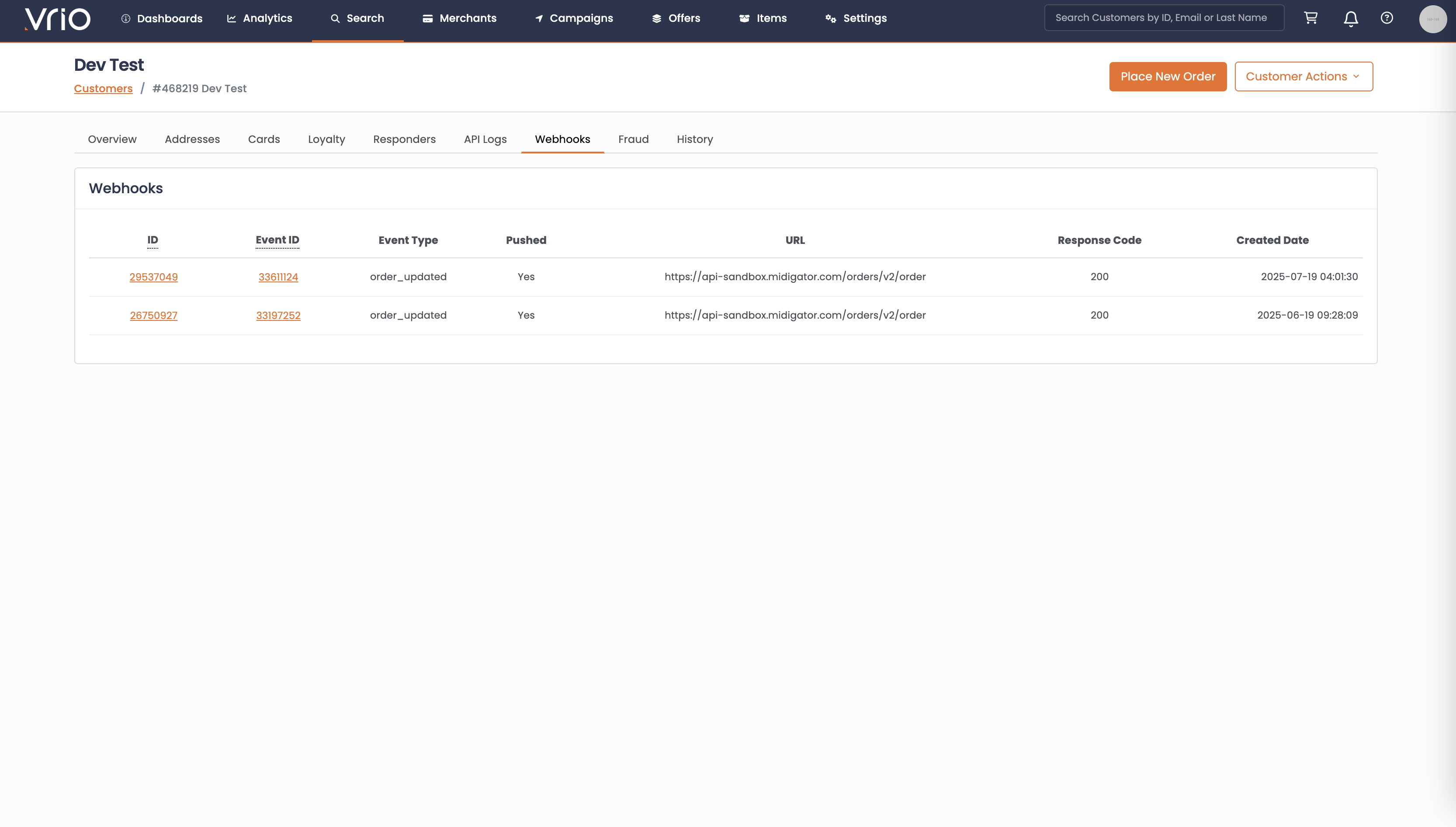Screen dimensions: 1456x827
Task: Switch to the History tab
Action: [x=695, y=140]
